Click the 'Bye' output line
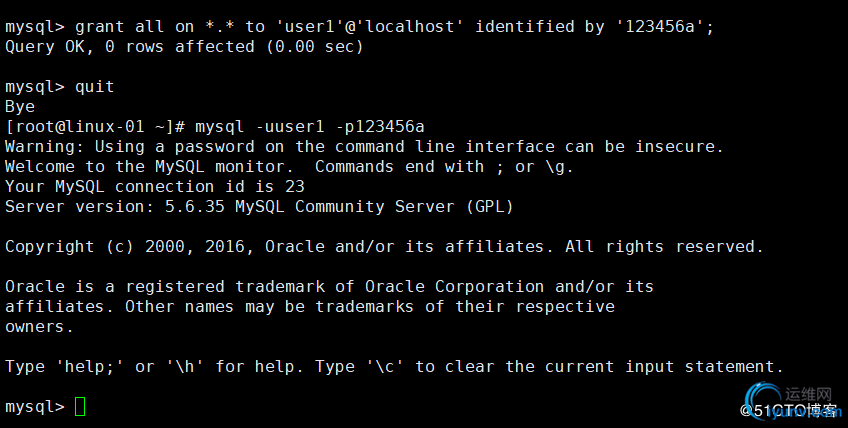The image size is (848, 428). tap(20, 106)
